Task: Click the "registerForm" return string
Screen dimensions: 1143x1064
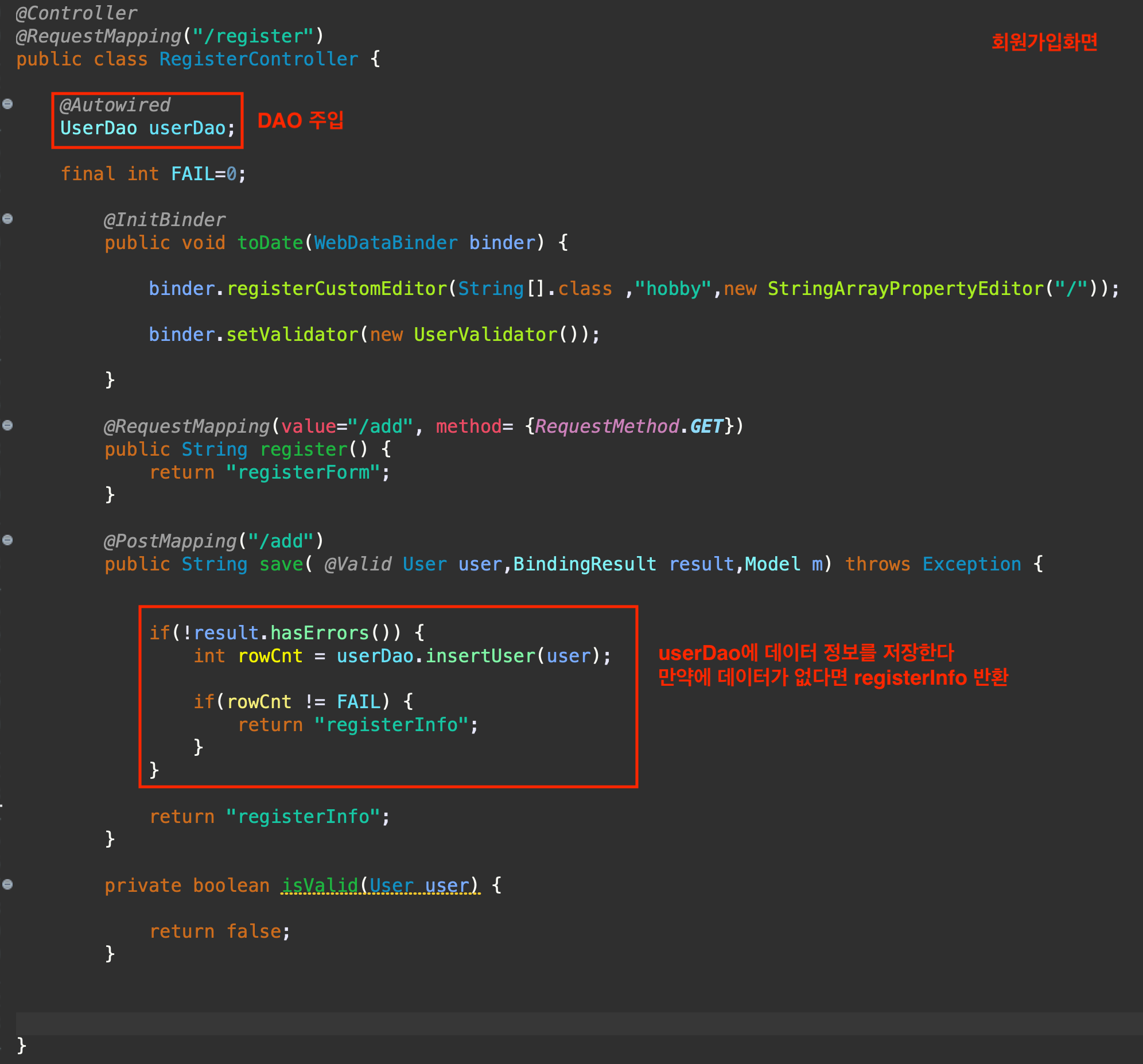Action: tap(303, 473)
